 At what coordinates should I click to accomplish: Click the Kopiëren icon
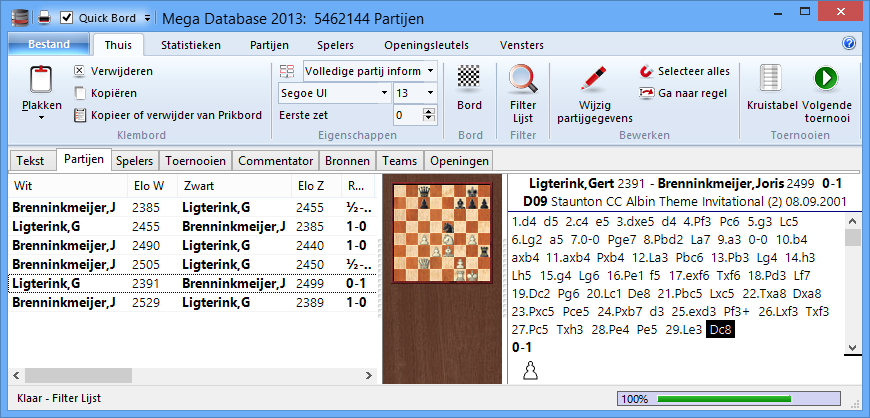pyautogui.click(x=79, y=93)
